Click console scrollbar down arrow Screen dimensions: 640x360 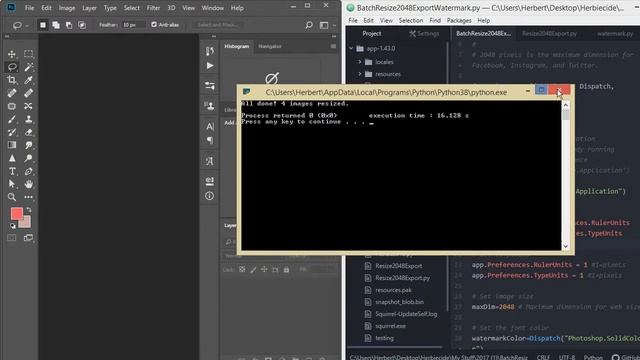(566, 246)
